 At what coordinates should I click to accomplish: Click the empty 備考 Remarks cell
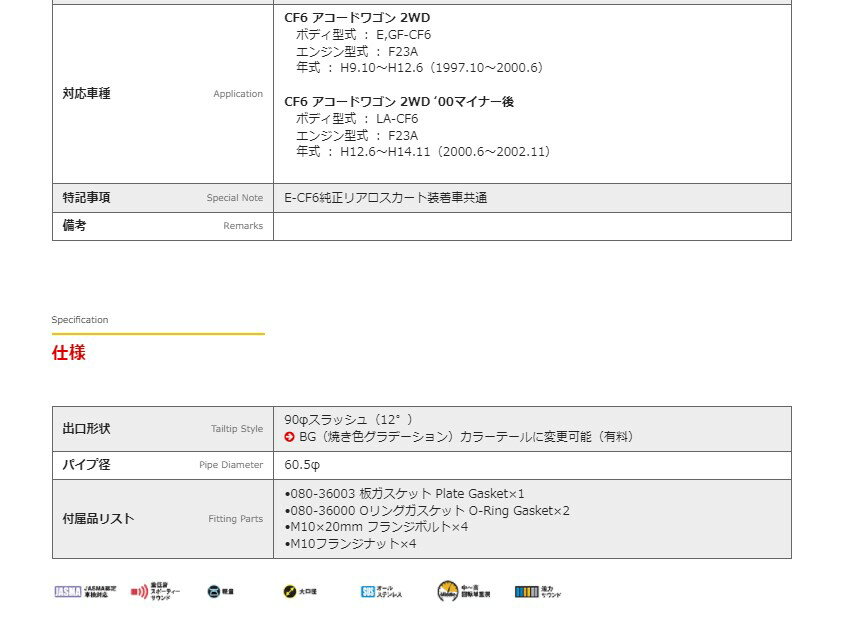pyautogui.click(x=531, y=226)
